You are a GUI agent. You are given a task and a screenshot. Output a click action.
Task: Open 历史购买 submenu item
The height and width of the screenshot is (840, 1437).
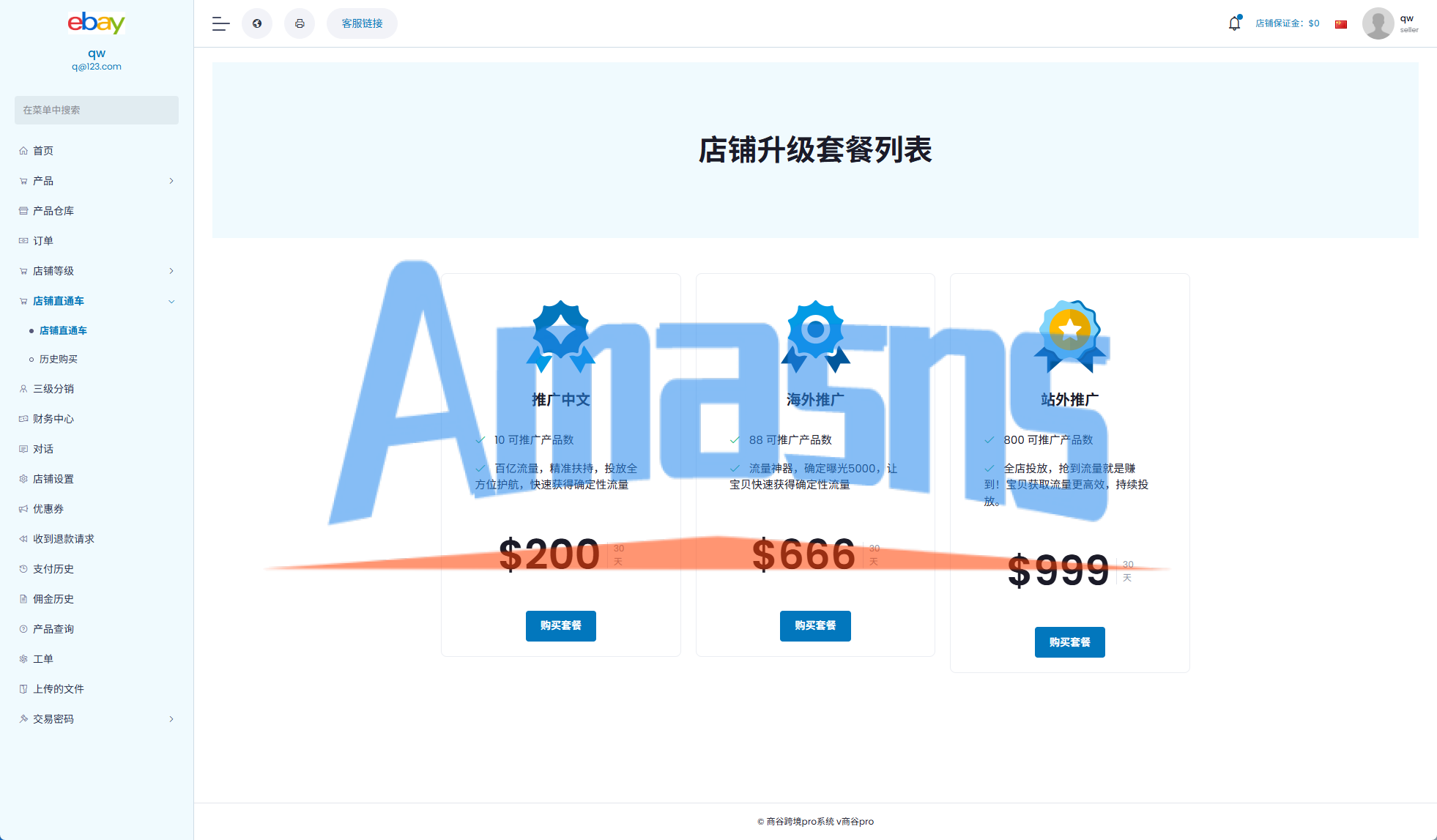59,359
